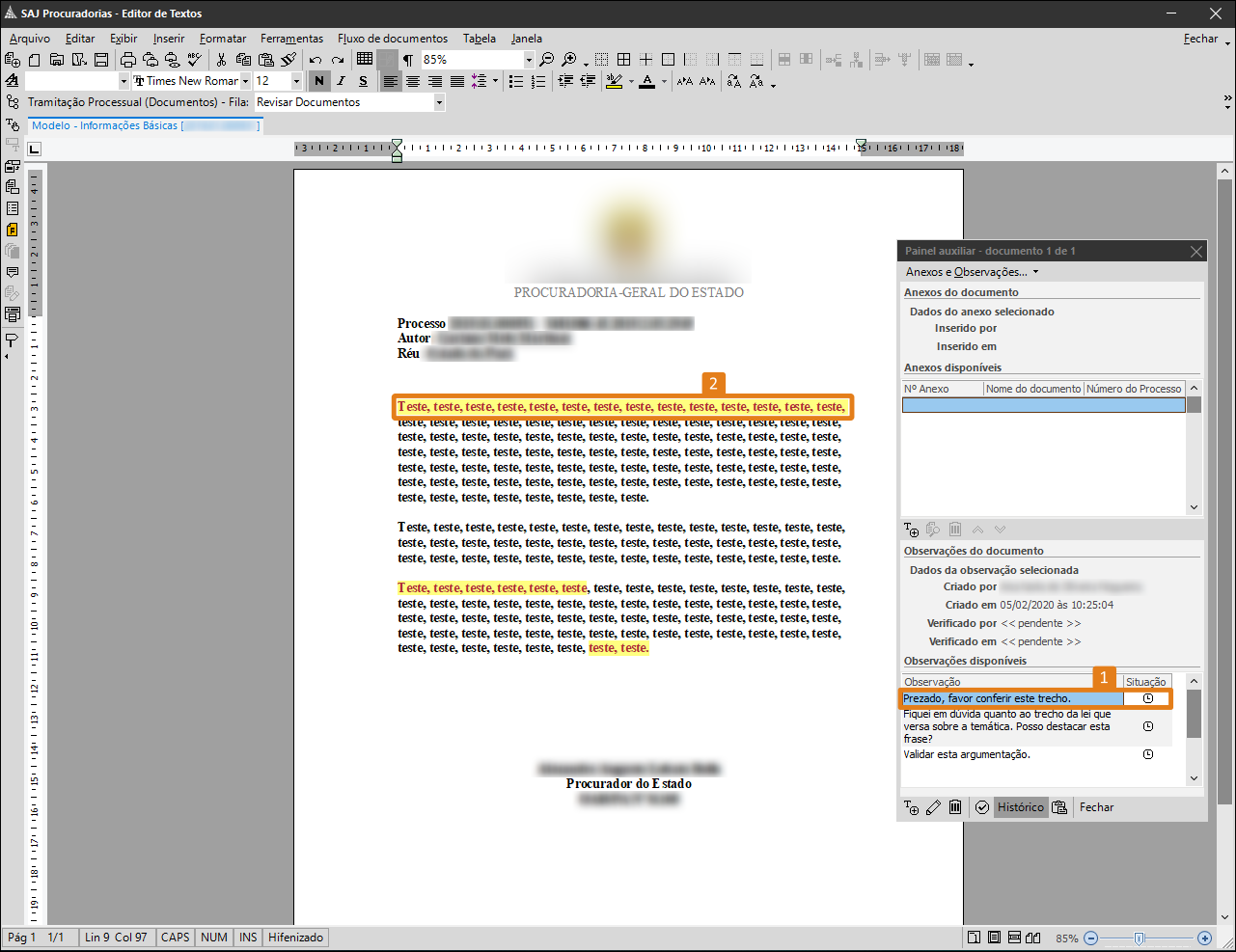Undo the last action
The width and height of the screenshot is (1236, 952).
[316, 60]
